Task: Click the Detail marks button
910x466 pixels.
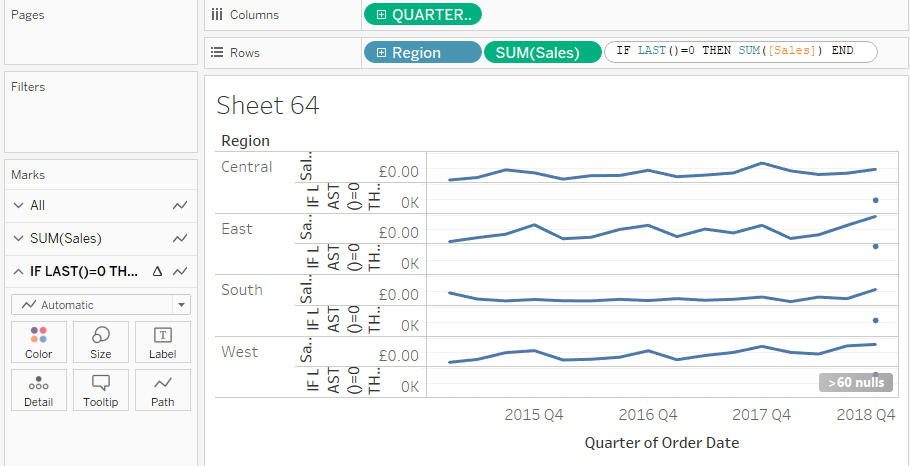Action: point(39,390)
